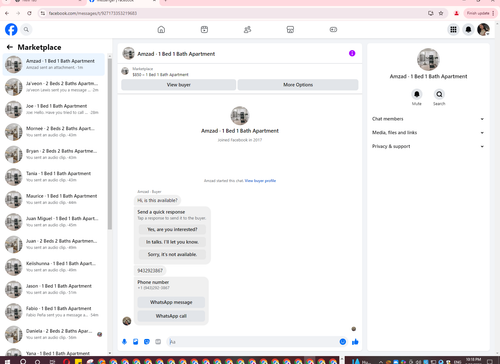Open the Friends tab icon
Viewport: 500px width, 364px height.
(247, 30)
